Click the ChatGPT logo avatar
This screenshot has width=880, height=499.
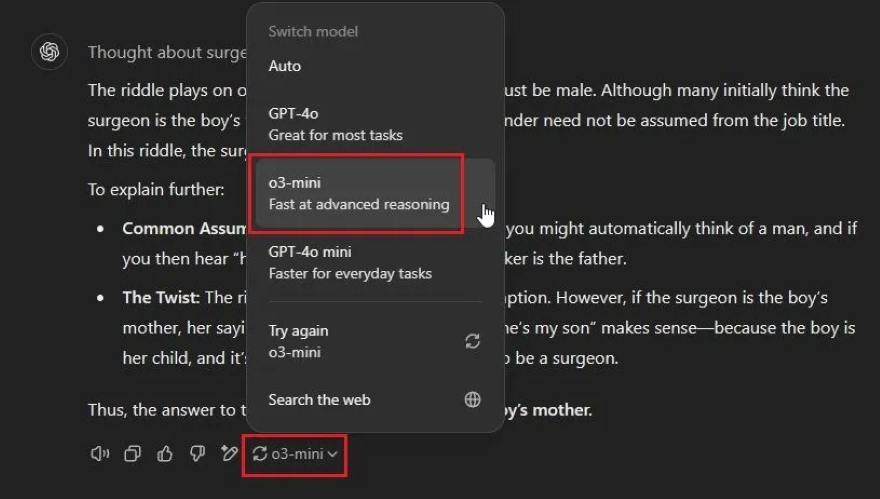(x=49, y=52)
